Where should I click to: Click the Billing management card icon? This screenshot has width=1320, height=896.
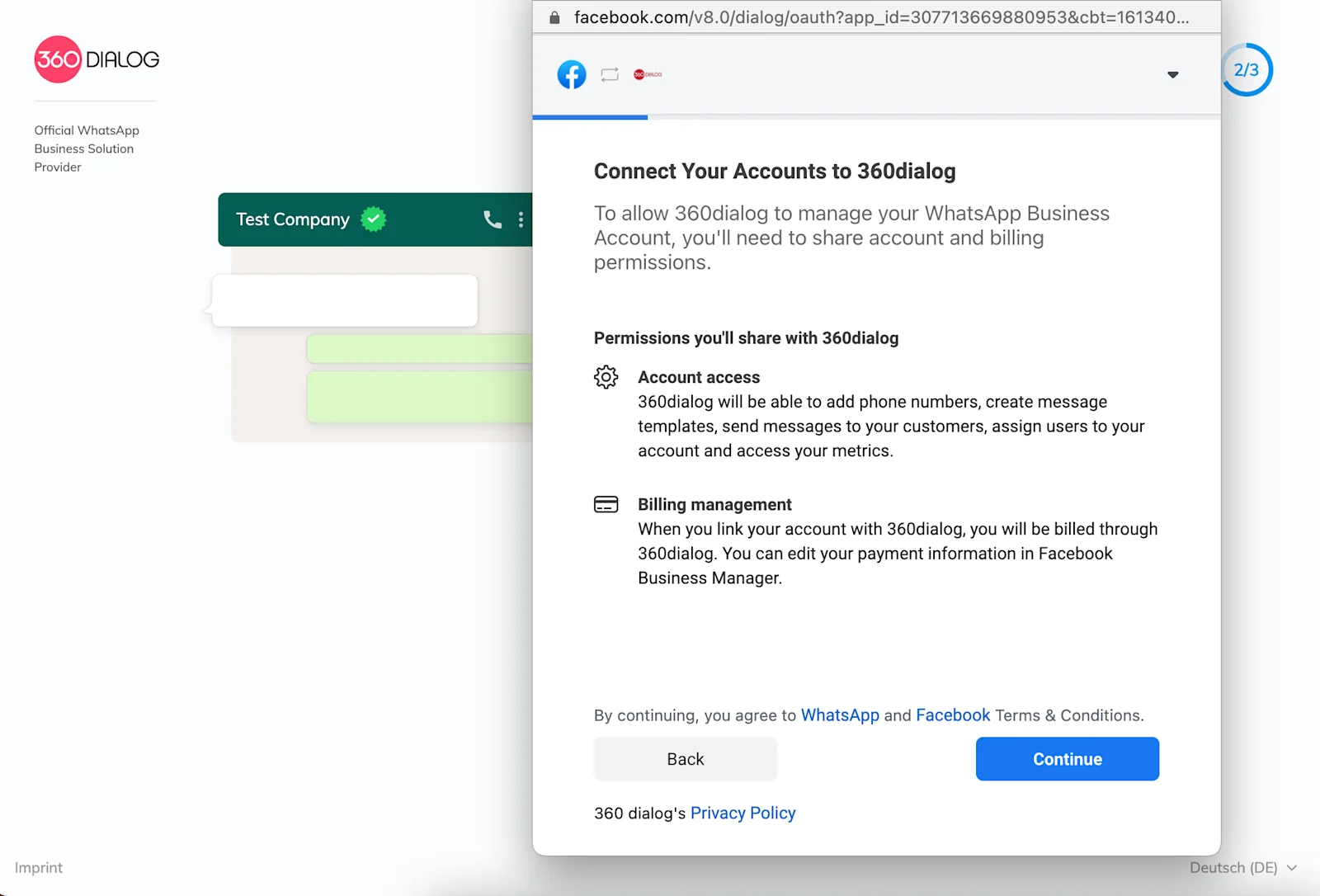click(606, 504)
